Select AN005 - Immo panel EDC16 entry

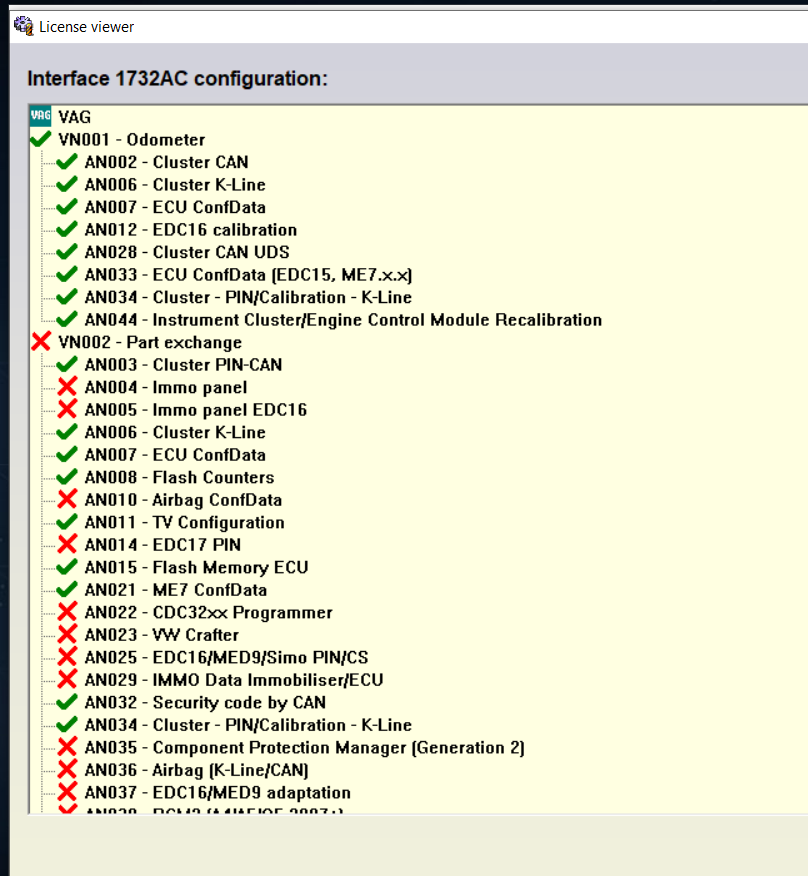(x=196, y=410)
